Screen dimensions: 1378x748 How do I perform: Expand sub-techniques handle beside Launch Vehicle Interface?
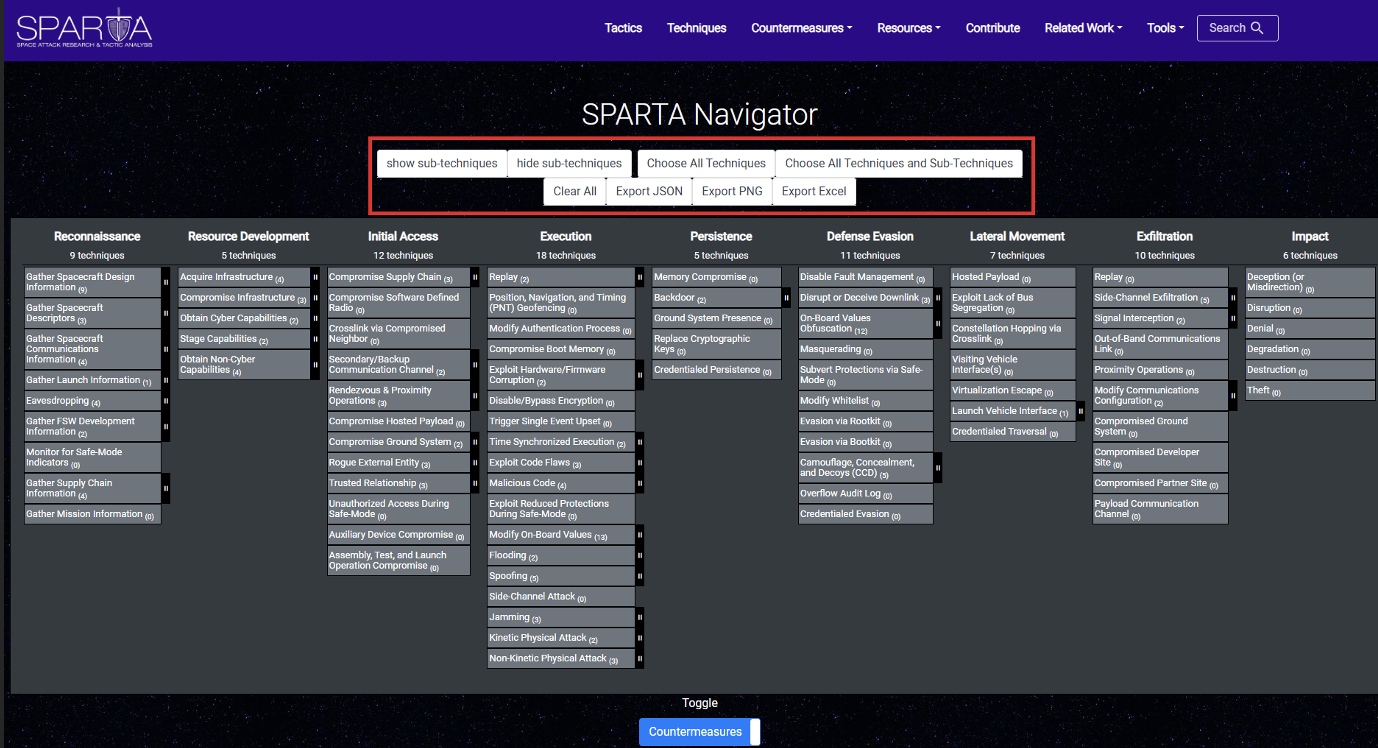(1081, 411)
